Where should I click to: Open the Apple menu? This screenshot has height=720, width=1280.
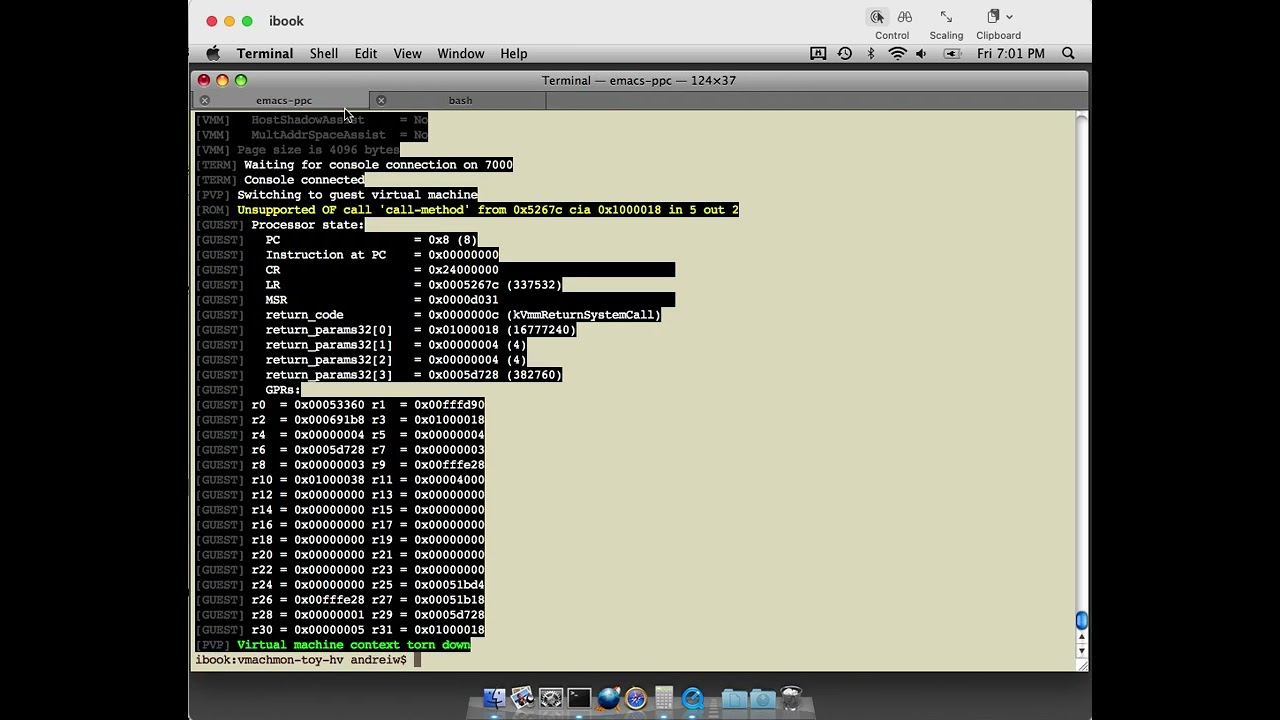[x=213, y=54]
